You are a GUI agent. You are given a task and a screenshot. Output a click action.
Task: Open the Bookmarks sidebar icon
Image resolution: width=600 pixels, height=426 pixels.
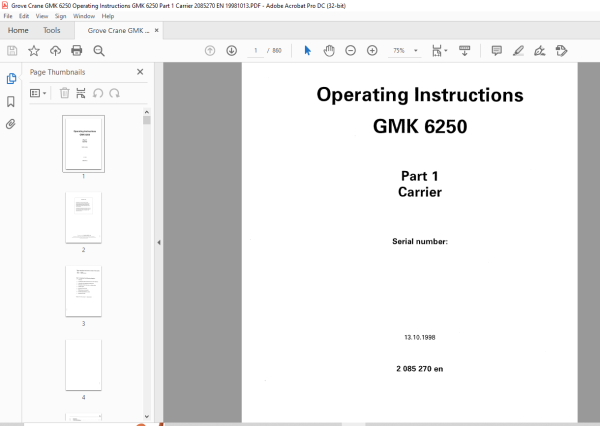[x=11, y=101]
